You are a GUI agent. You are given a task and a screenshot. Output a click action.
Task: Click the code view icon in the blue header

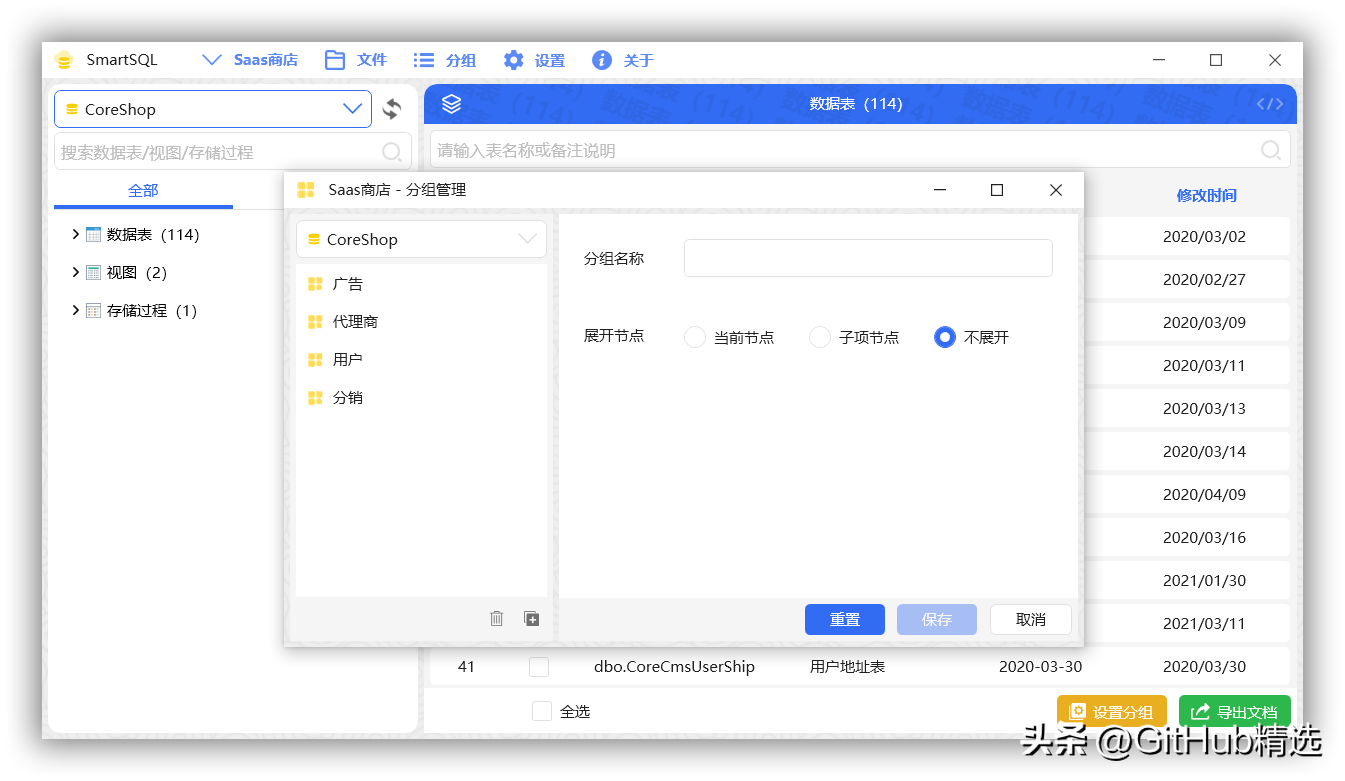click(x=1270, y=104)
